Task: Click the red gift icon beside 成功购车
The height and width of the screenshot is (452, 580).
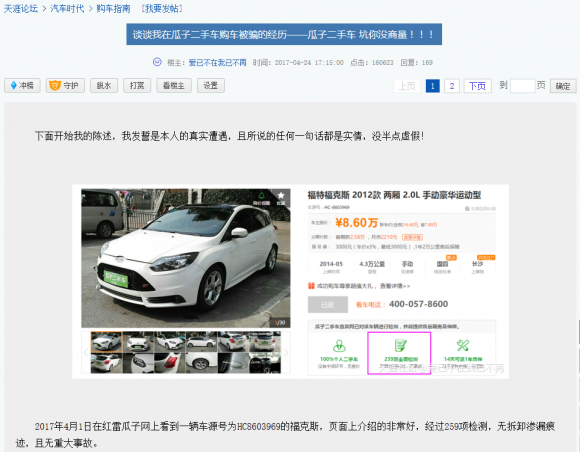Action: 311,286
